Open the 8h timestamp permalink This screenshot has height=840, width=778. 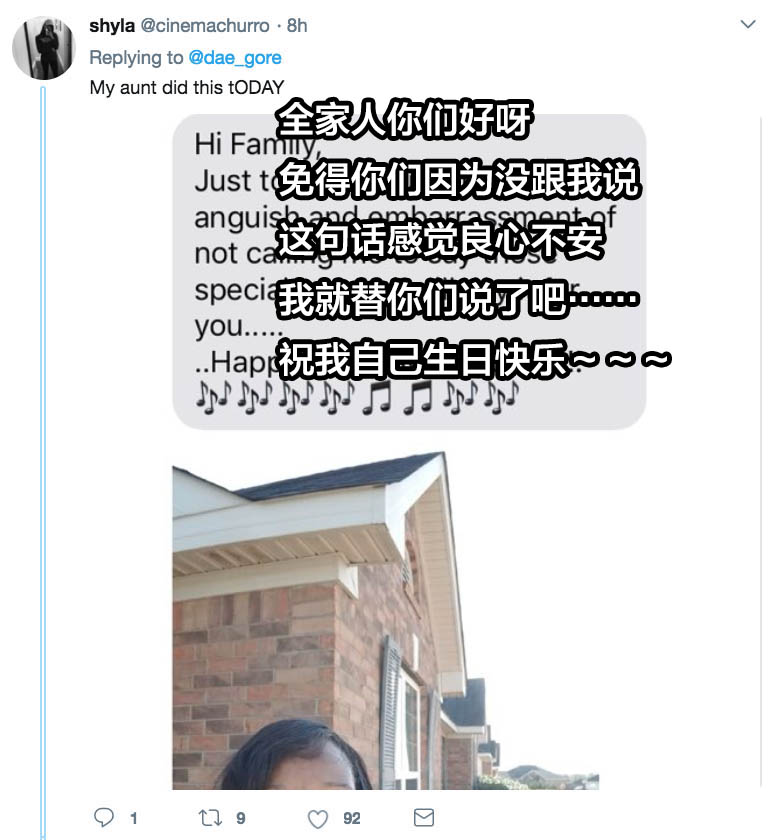pyautogui.click(x=297, y=26)
